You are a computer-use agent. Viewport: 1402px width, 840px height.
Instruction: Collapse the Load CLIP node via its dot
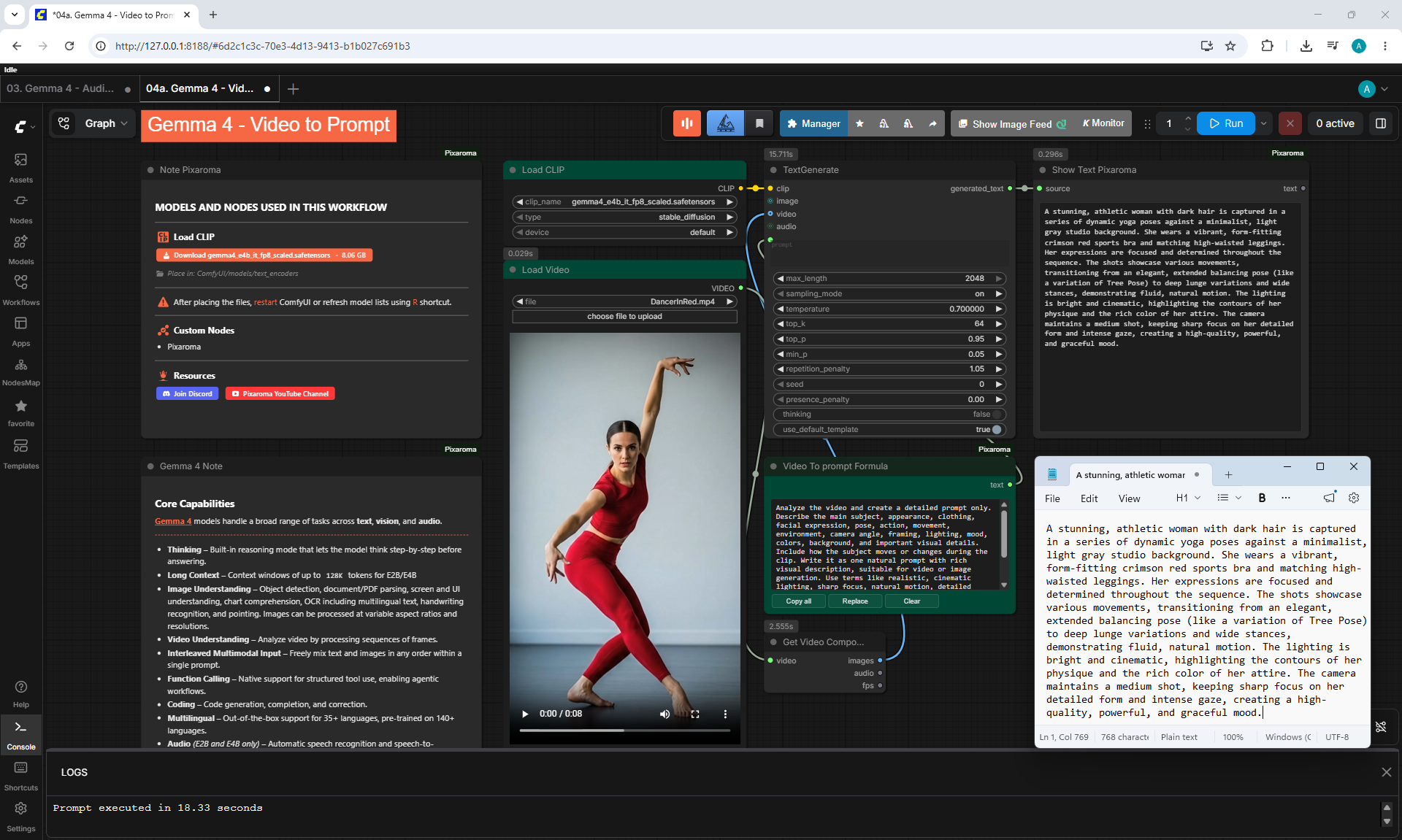point(512,170)
